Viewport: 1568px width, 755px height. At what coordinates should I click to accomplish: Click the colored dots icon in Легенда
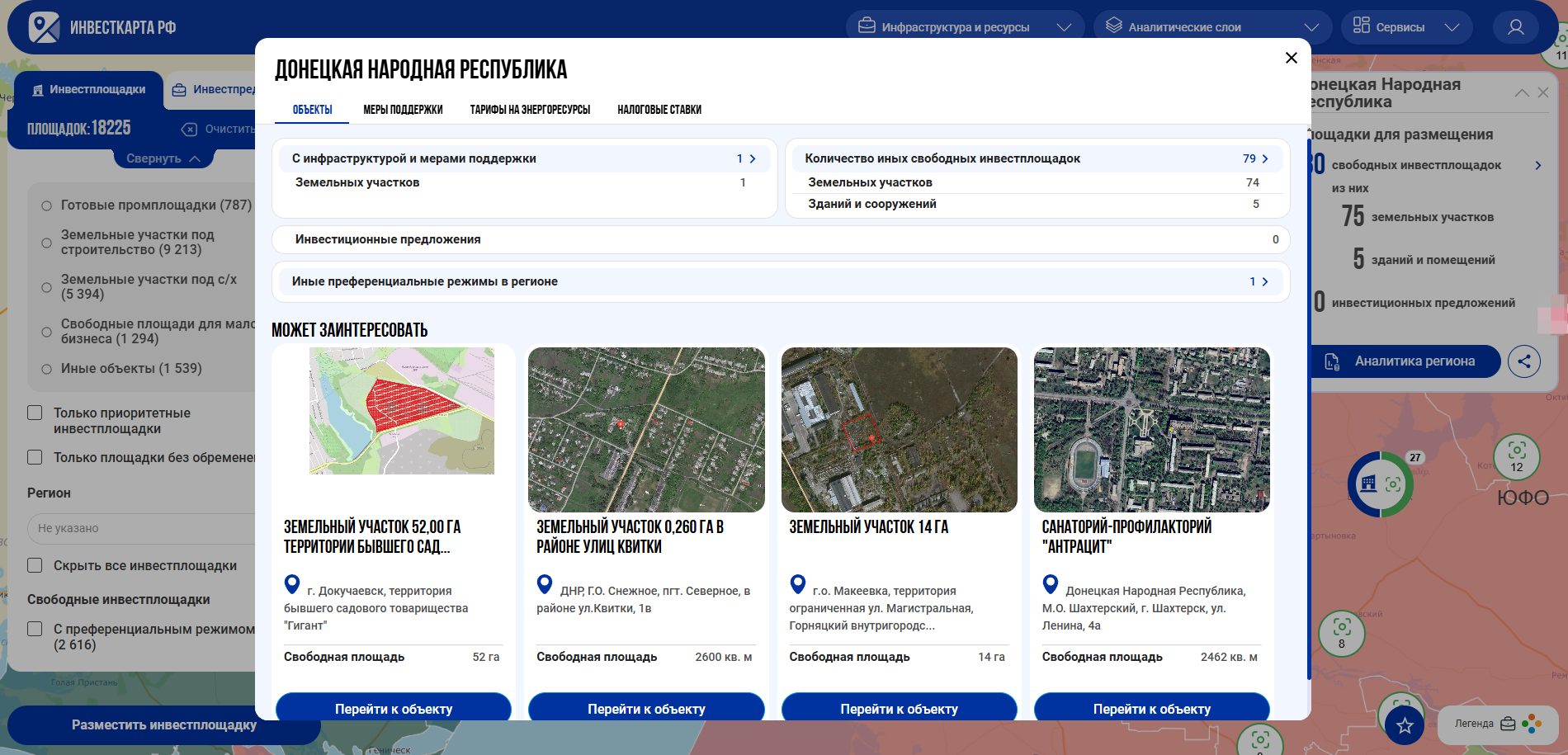coord(1532,724)
